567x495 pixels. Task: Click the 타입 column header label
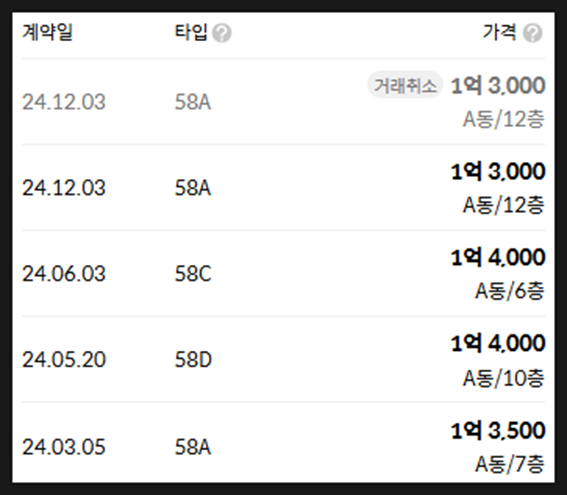pos(191,32)
